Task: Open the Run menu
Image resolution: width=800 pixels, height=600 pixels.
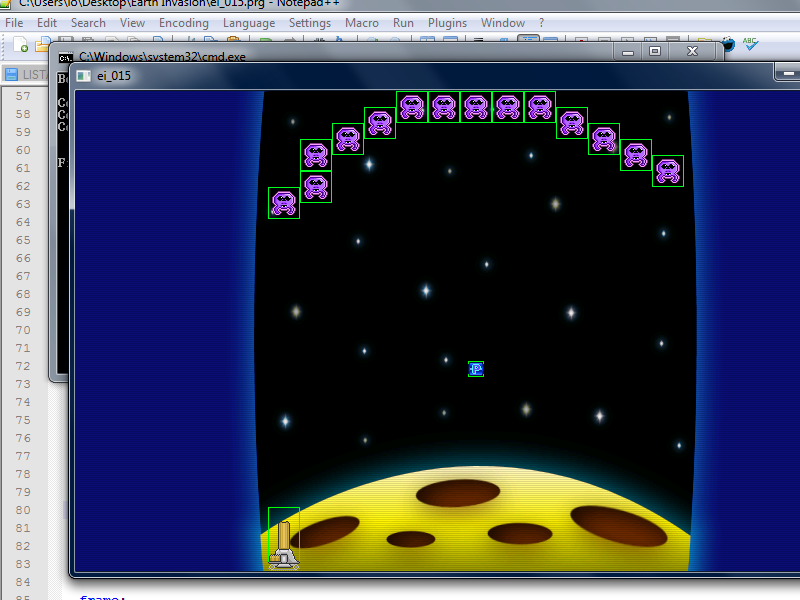Action: tap(403, 23)
